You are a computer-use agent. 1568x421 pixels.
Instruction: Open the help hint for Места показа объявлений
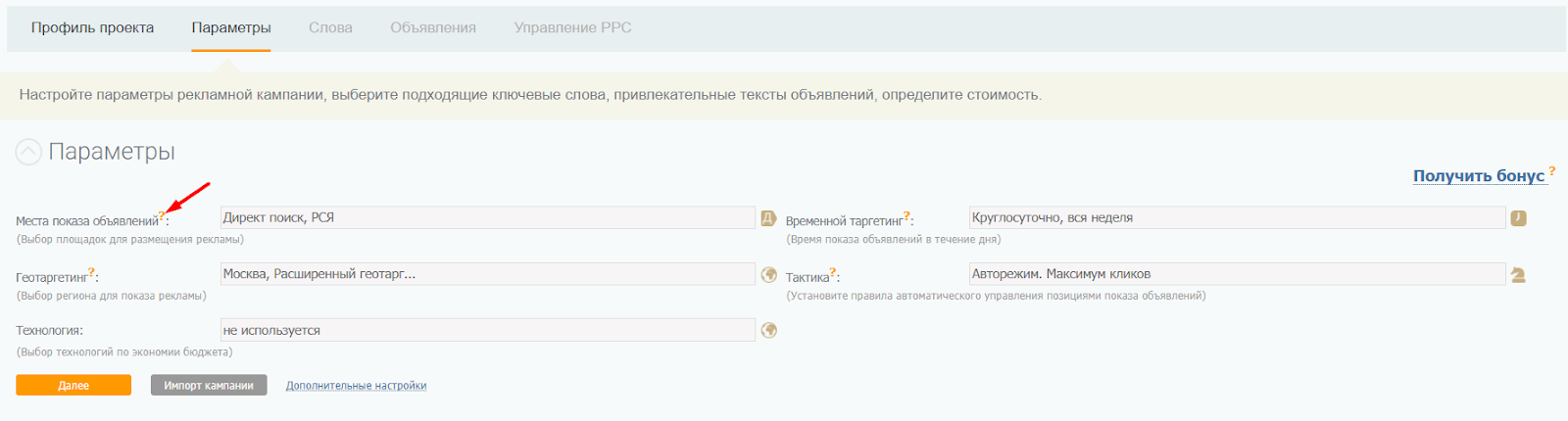pos(162,215)
